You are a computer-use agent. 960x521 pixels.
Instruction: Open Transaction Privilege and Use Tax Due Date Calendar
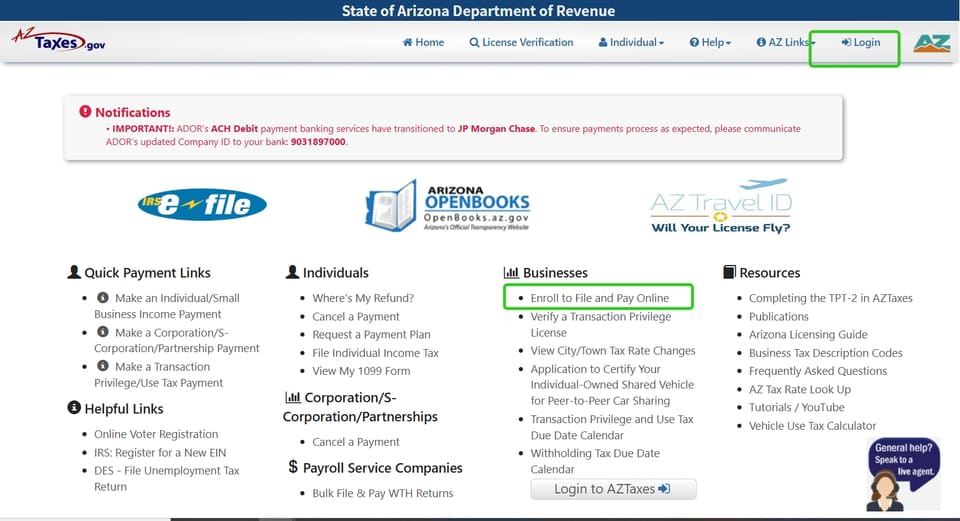[612, 427]
